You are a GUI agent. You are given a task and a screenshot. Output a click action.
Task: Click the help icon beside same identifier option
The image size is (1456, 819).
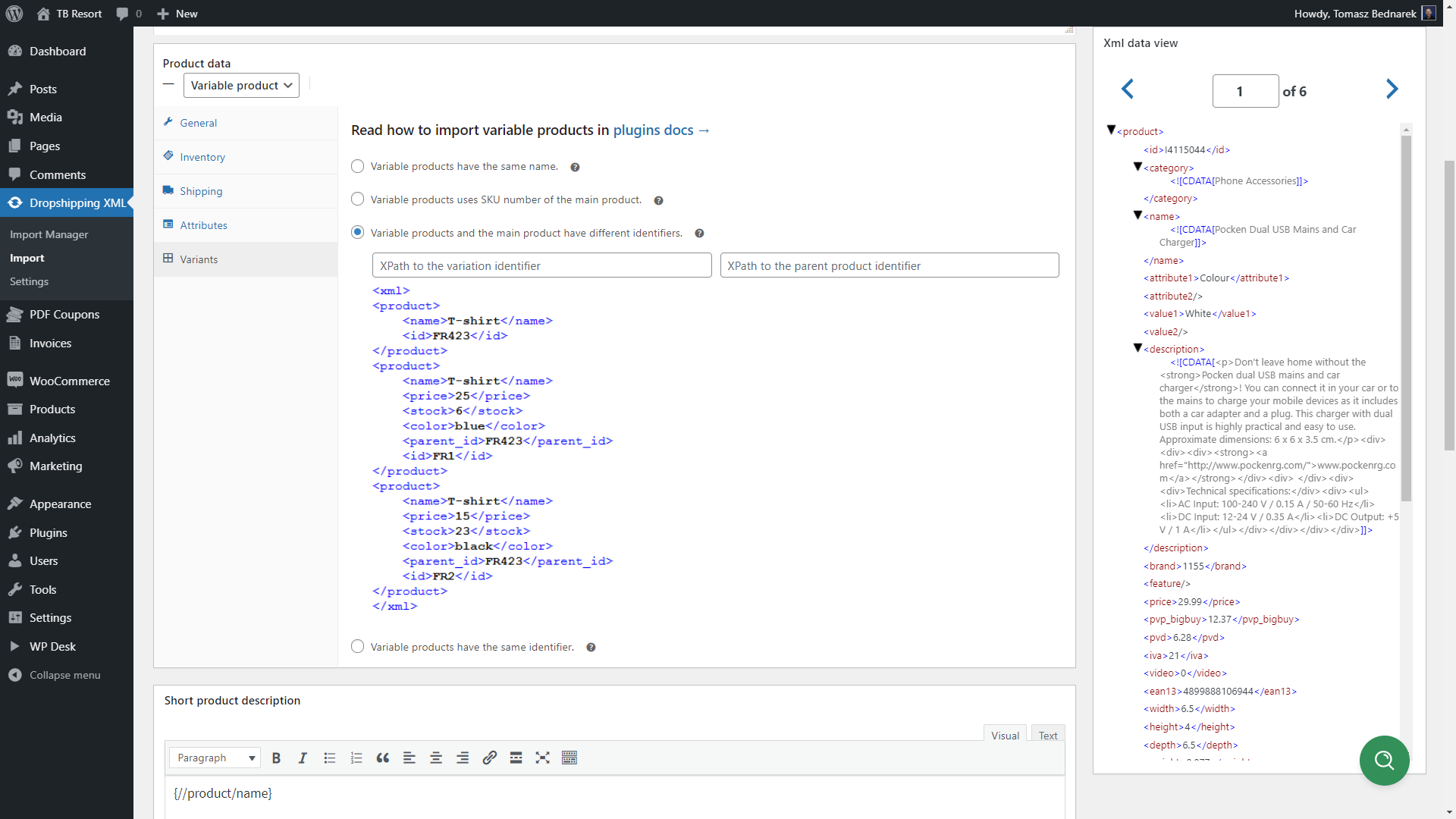(x=591, y=648)
